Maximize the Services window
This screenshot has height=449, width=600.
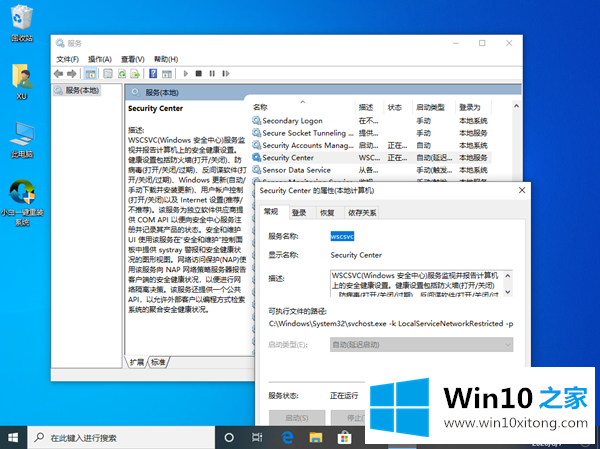[482, 43]
